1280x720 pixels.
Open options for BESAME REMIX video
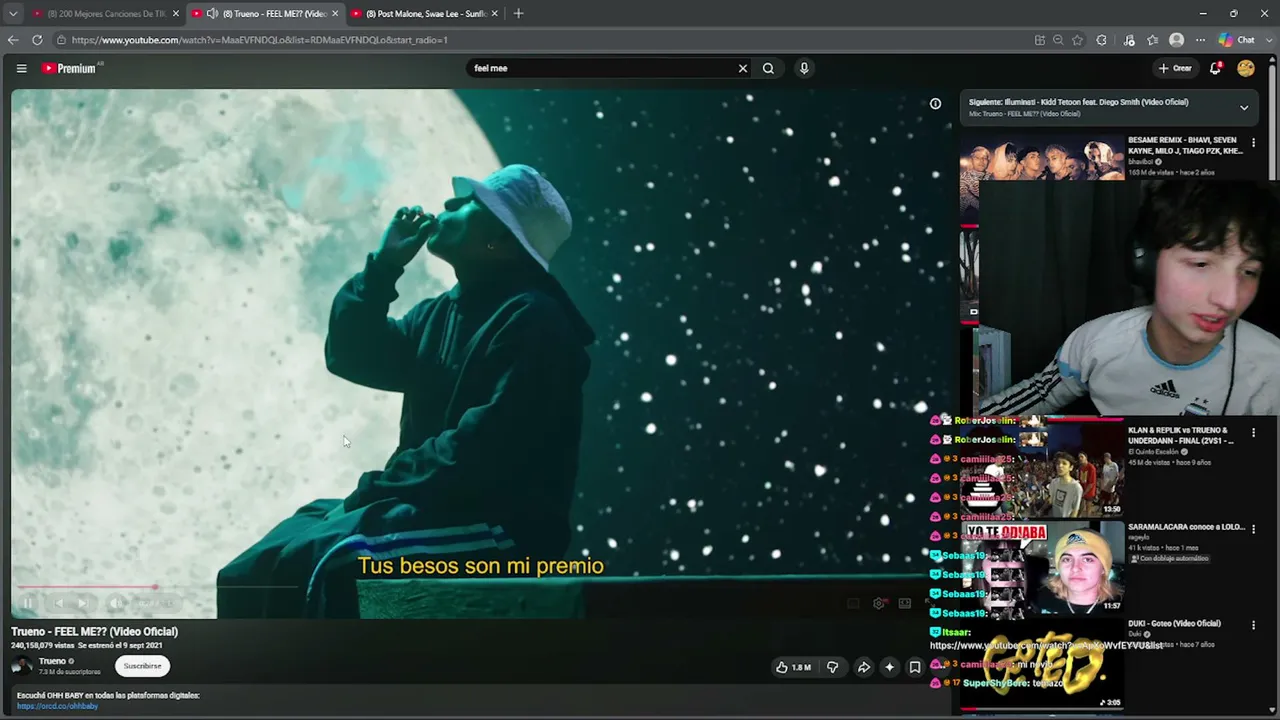tap(1253, 143)
